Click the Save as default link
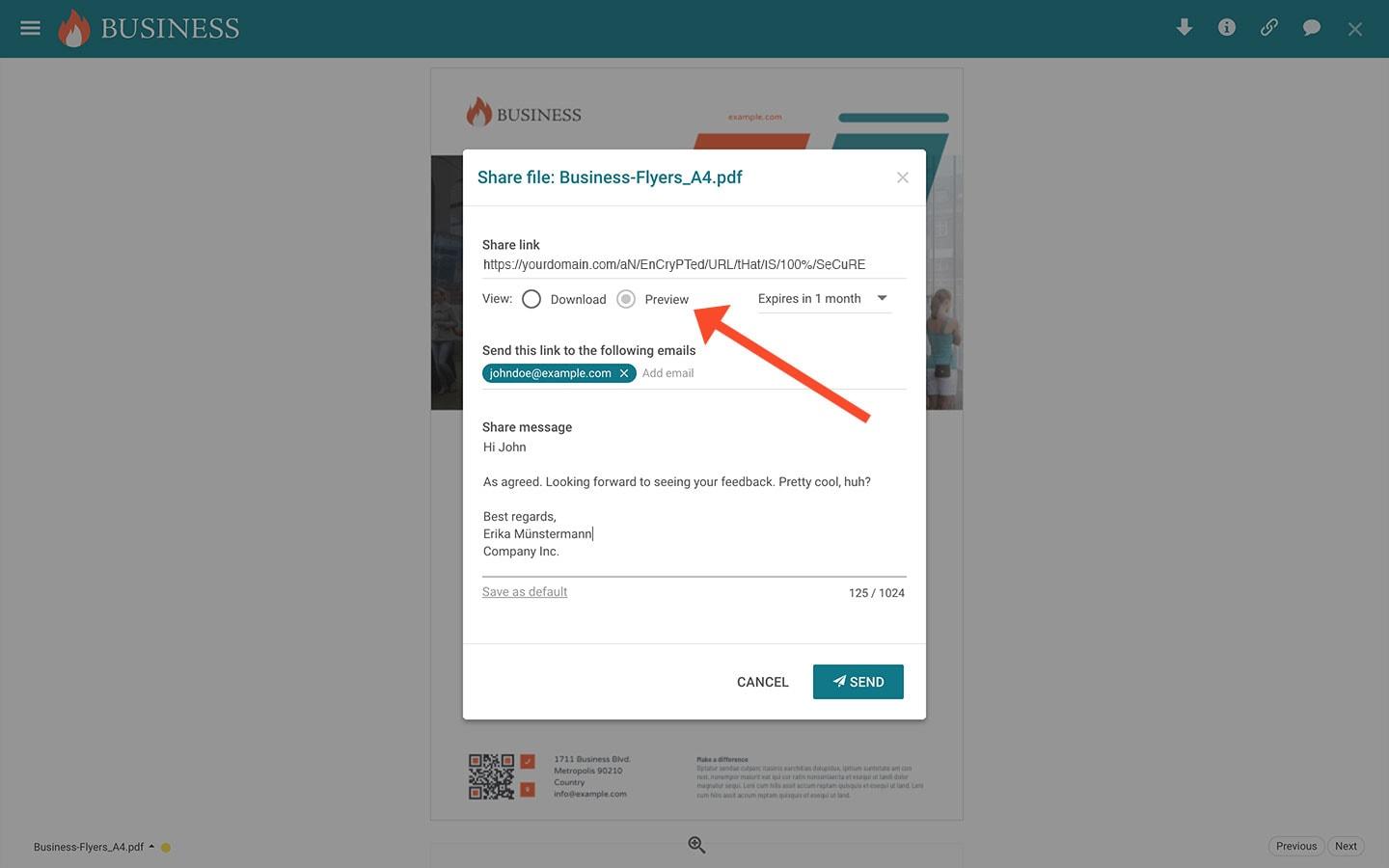The image size is (1389, 868). 525,592
